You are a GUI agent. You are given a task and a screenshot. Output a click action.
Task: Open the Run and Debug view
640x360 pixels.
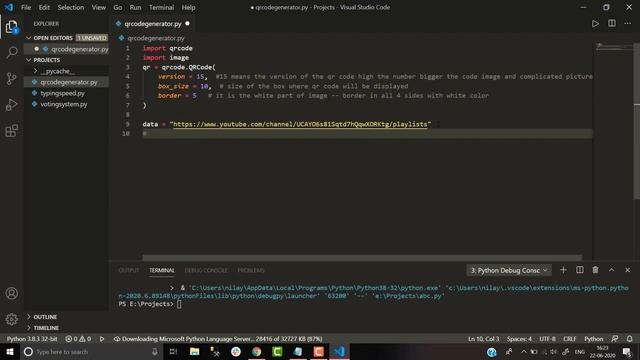coord(11,104)
